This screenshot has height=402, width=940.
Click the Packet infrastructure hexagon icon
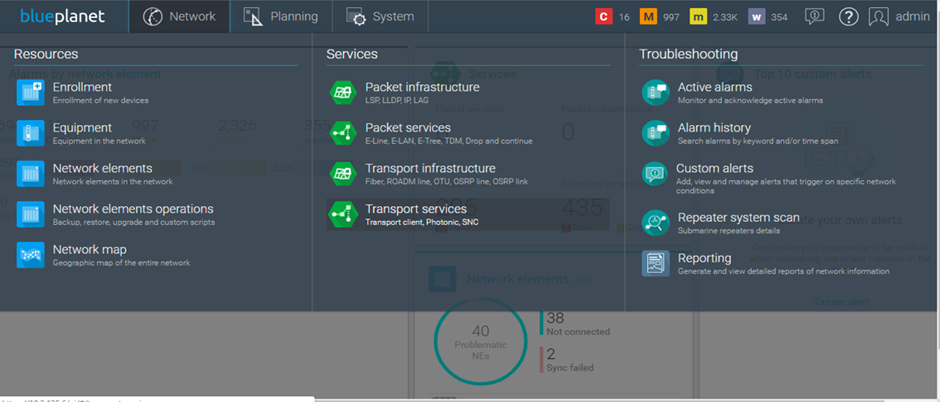(x=343, y=93)
